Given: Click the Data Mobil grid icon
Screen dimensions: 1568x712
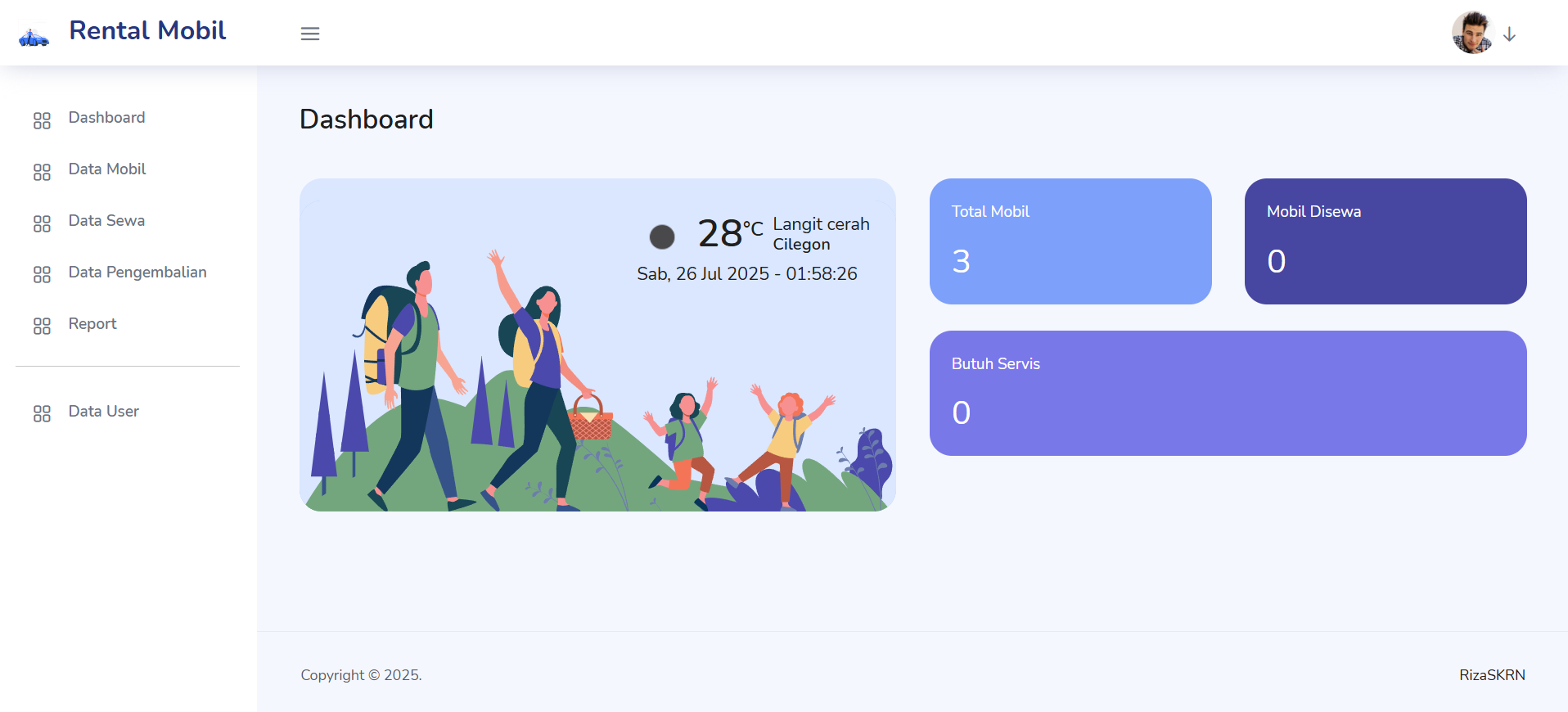Looking at the screenshot, I should coord(42,172).
